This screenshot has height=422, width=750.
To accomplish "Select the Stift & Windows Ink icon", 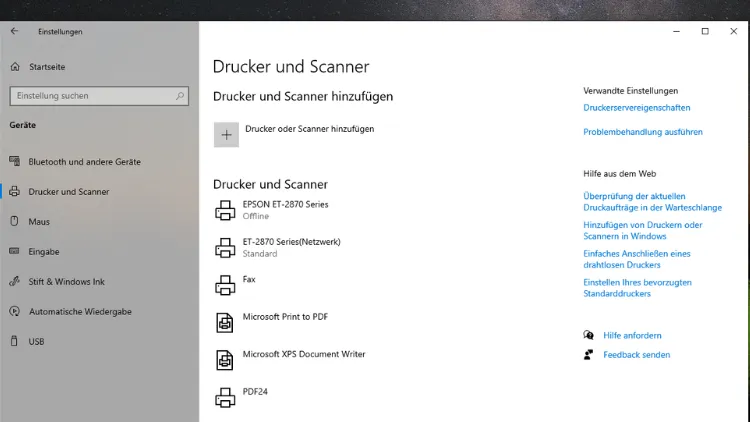I will [15, 281].
